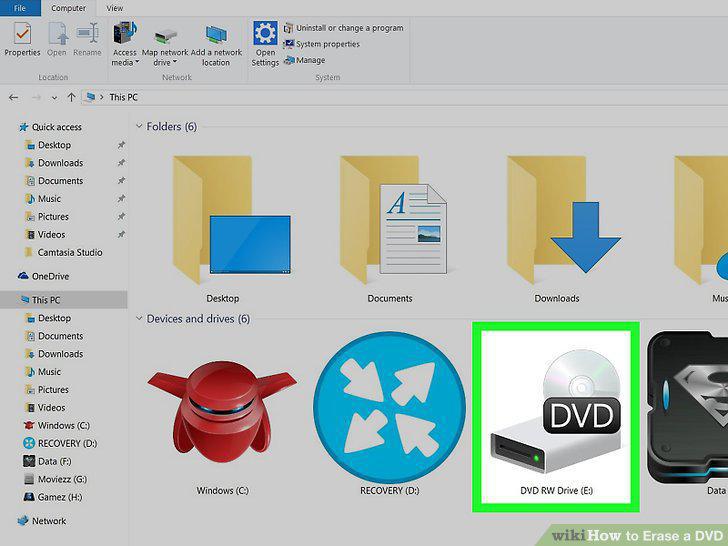The image size is (728, 546).
Task: Unpin Desktop using its pin icon
Action: click(121, 145)
